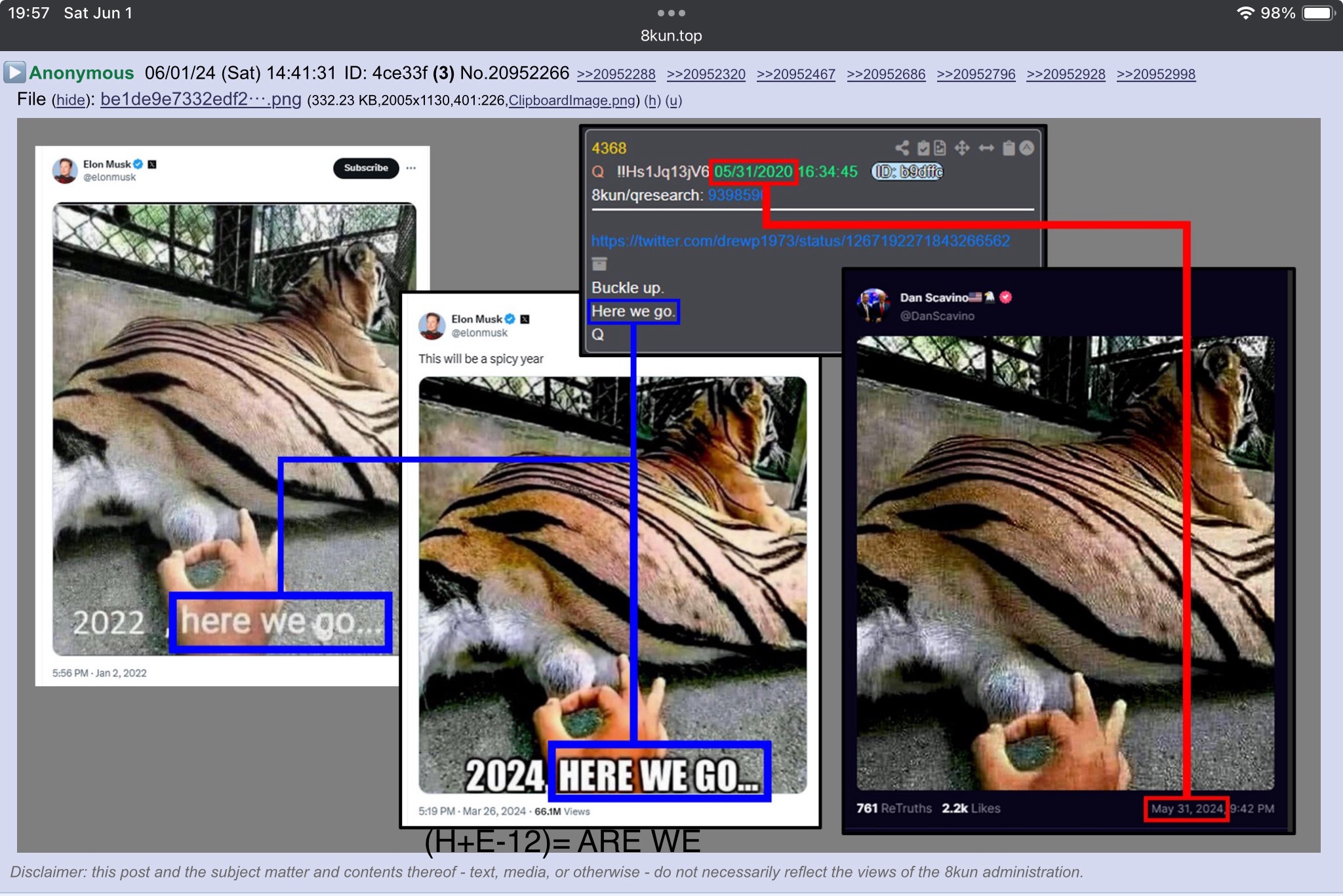Image resolution: width=1343 pixels, height=896 pixels.
Task: Click the archive box icon under twitter link
Action: click(x=599, y=264)
